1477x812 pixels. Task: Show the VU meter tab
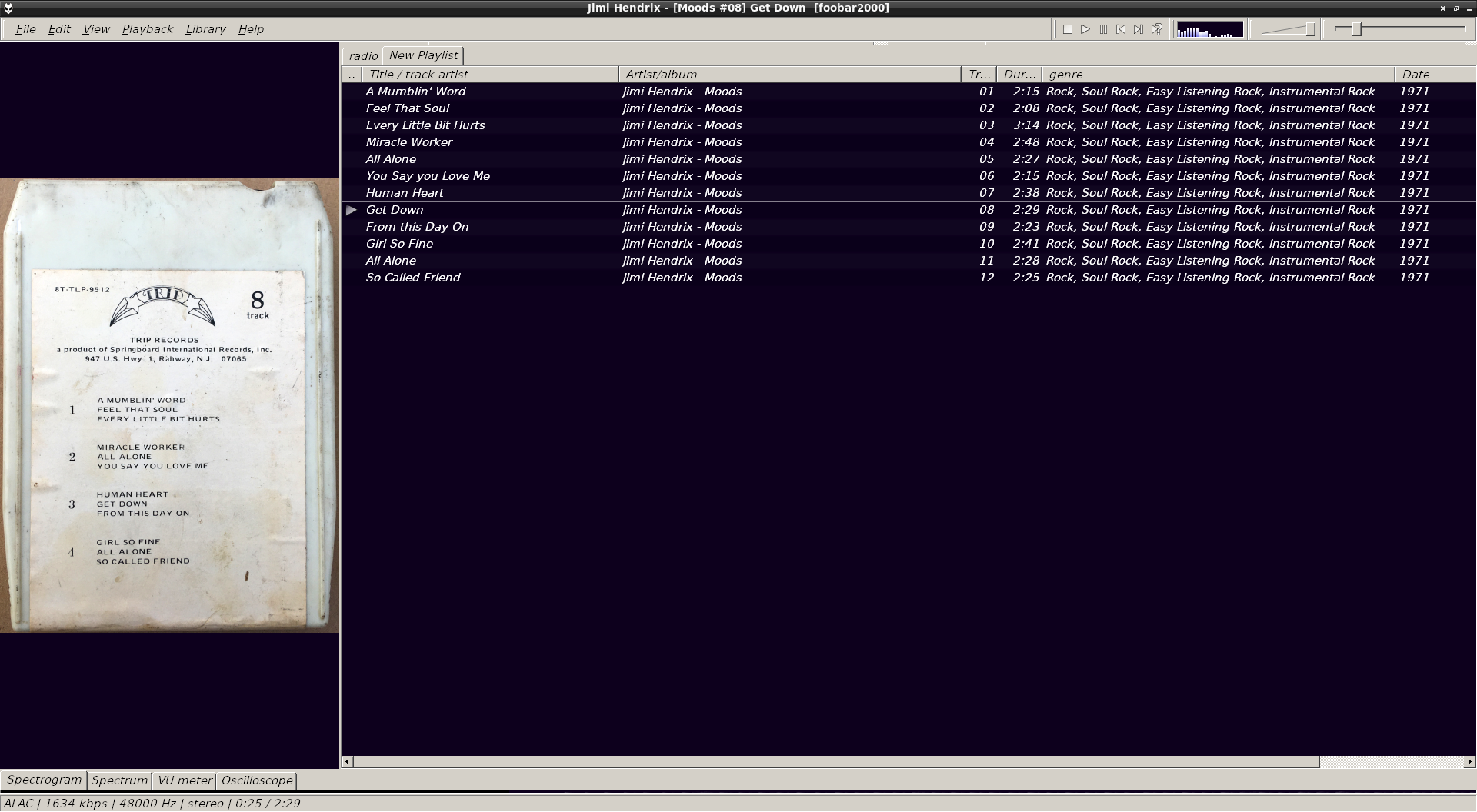pyautogui.click(x=185, y=780)
